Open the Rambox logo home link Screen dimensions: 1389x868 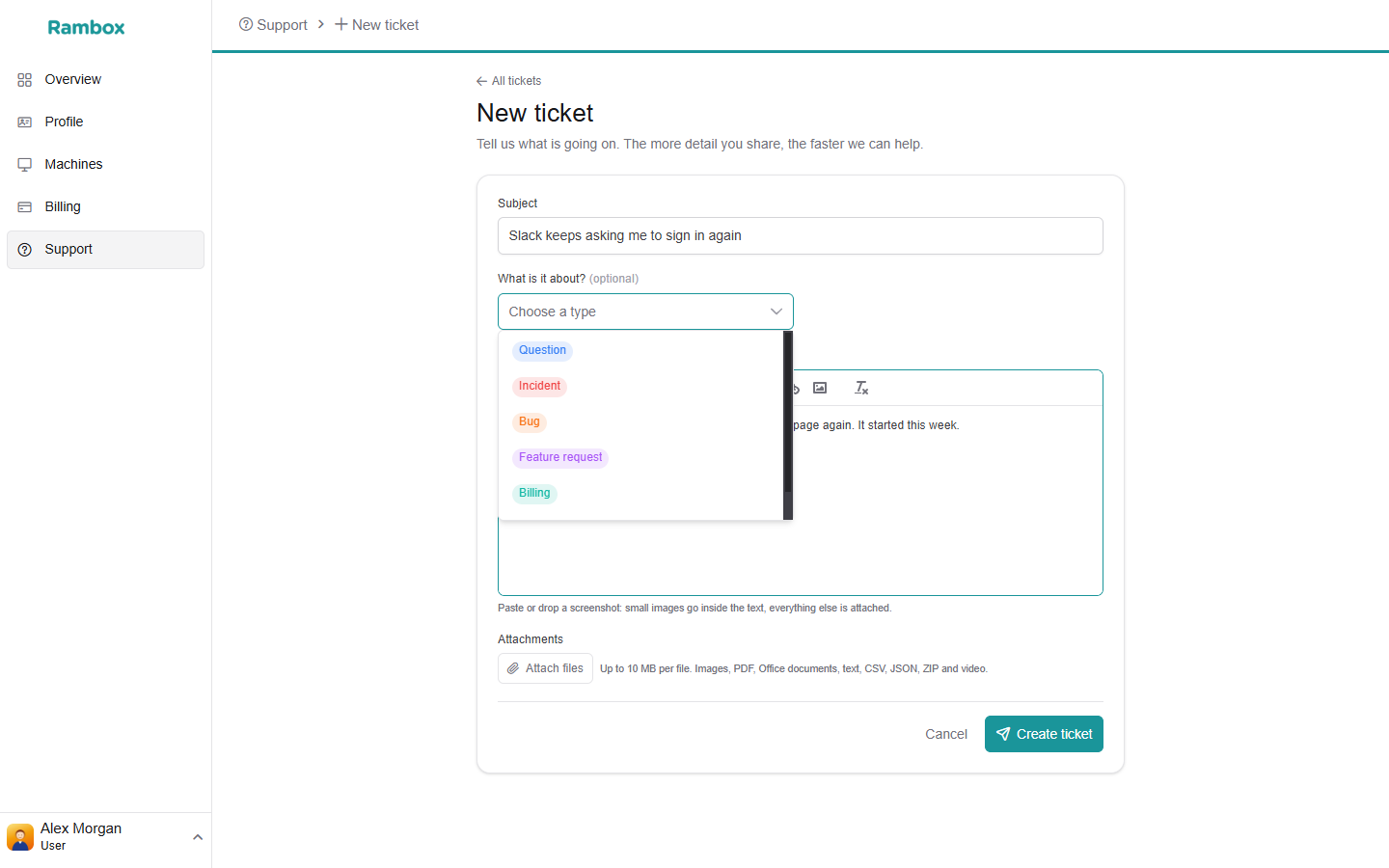[87, 27]
